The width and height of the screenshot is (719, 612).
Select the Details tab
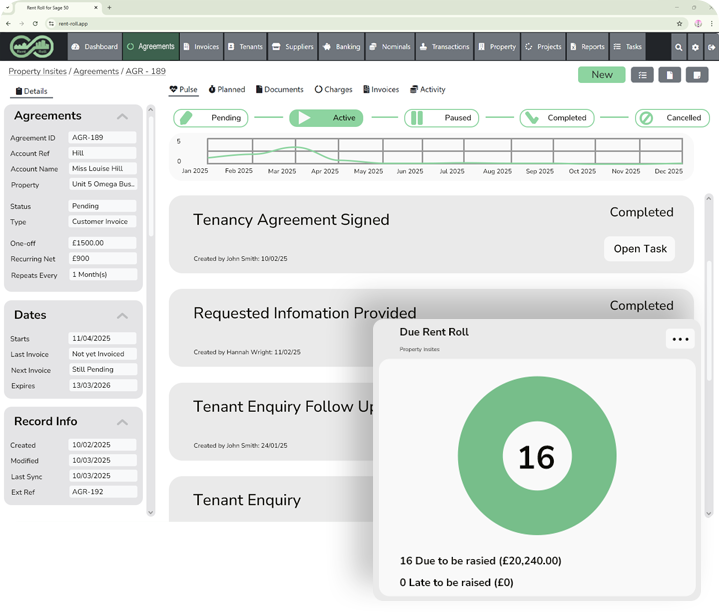pos(31,91)
